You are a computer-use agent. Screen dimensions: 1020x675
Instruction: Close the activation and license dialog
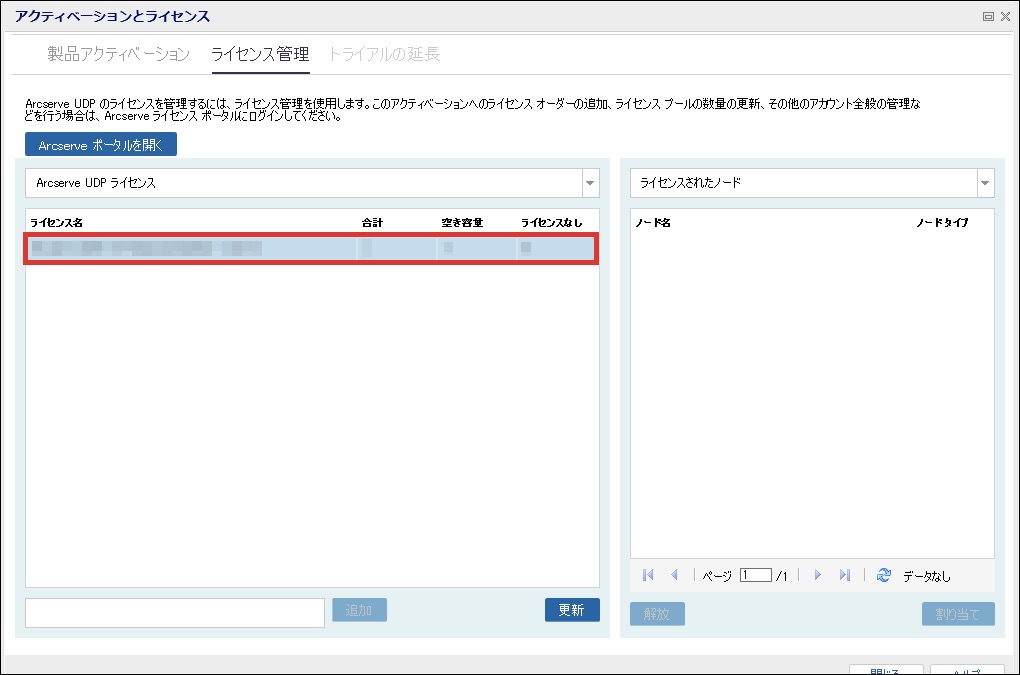pyautogui.click(x=1006, y=17)
